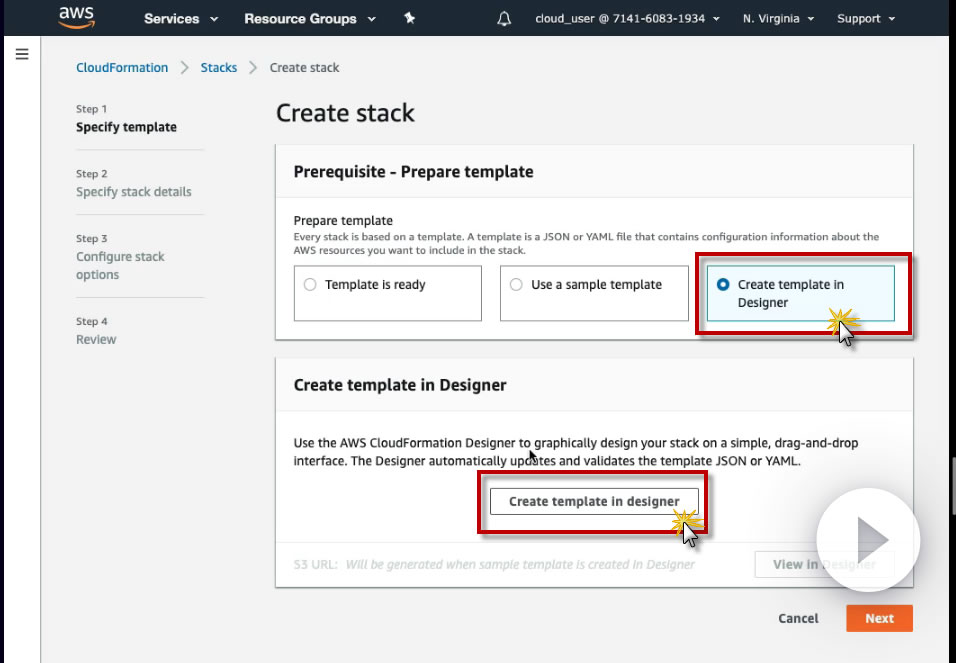
Task: Go to CloudFormation breadcrumb link
Action: (x=122, y=68)
